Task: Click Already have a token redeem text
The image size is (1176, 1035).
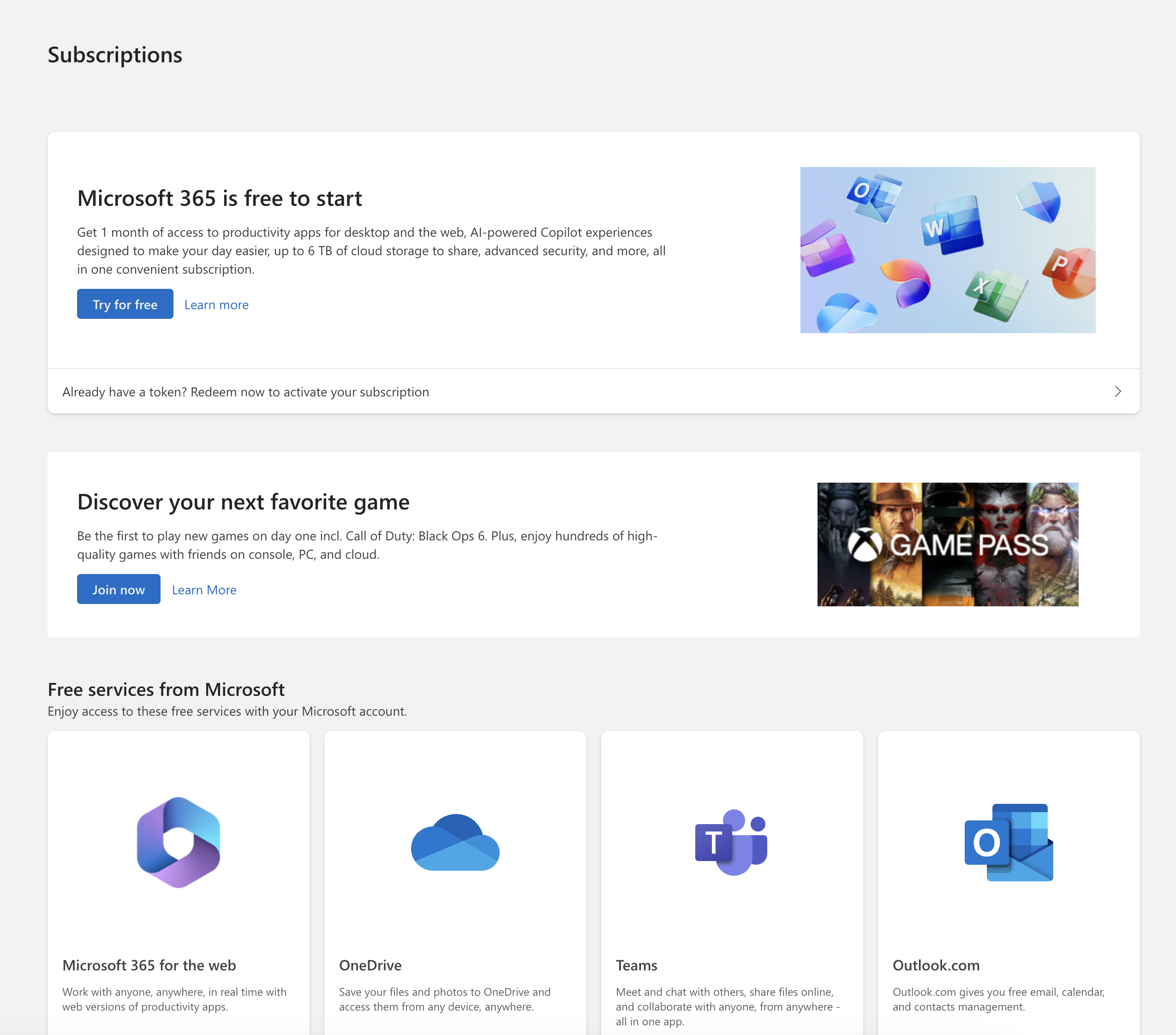Action: click(245, 392)
